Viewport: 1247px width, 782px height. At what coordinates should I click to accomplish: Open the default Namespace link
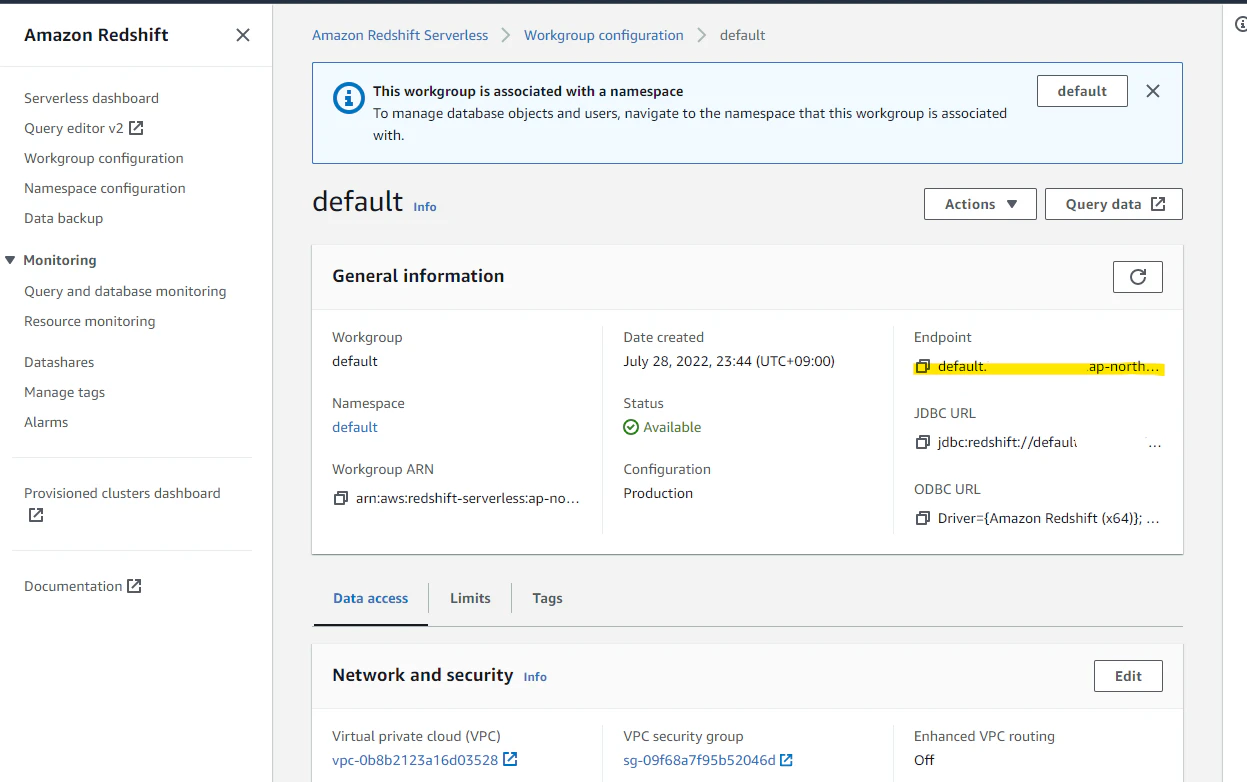click(x=355, y=427)
